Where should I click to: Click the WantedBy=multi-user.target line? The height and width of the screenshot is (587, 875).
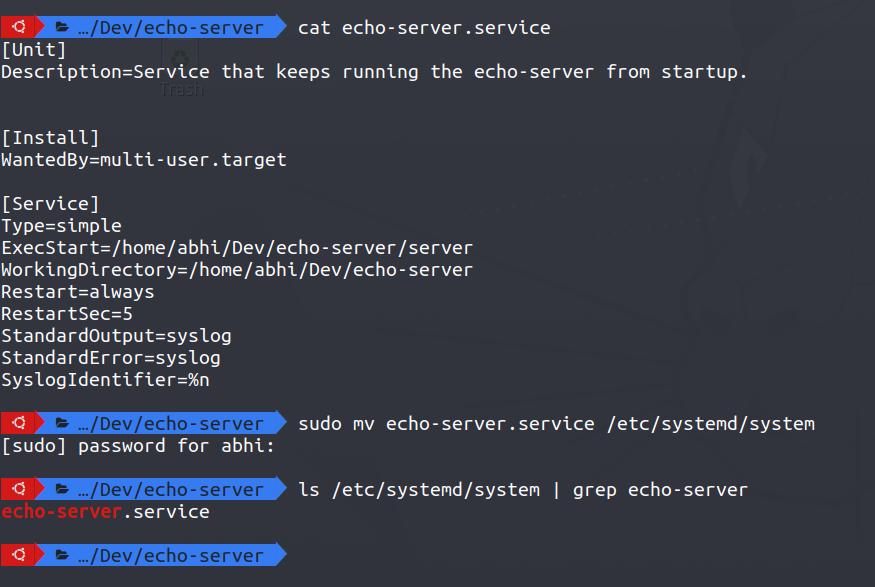click(143, 159)
